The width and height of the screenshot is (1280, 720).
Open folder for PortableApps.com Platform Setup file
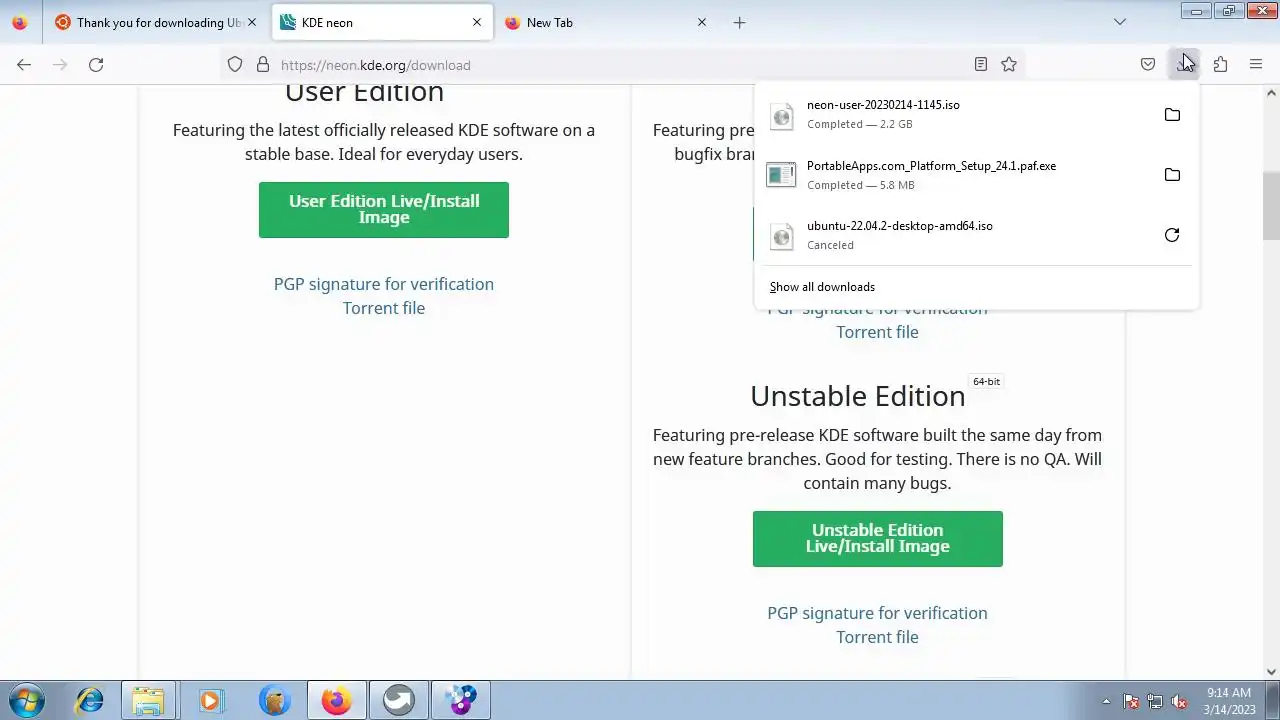point(1172,175)
